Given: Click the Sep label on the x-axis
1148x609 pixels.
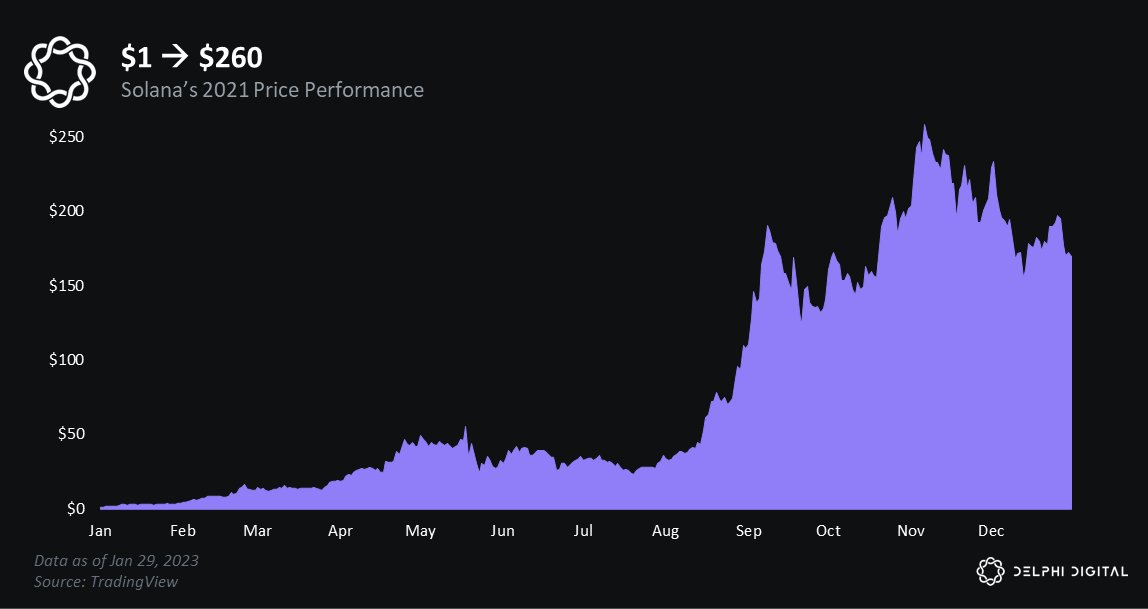Looking at the screenshot, I should tap(747, 531).
